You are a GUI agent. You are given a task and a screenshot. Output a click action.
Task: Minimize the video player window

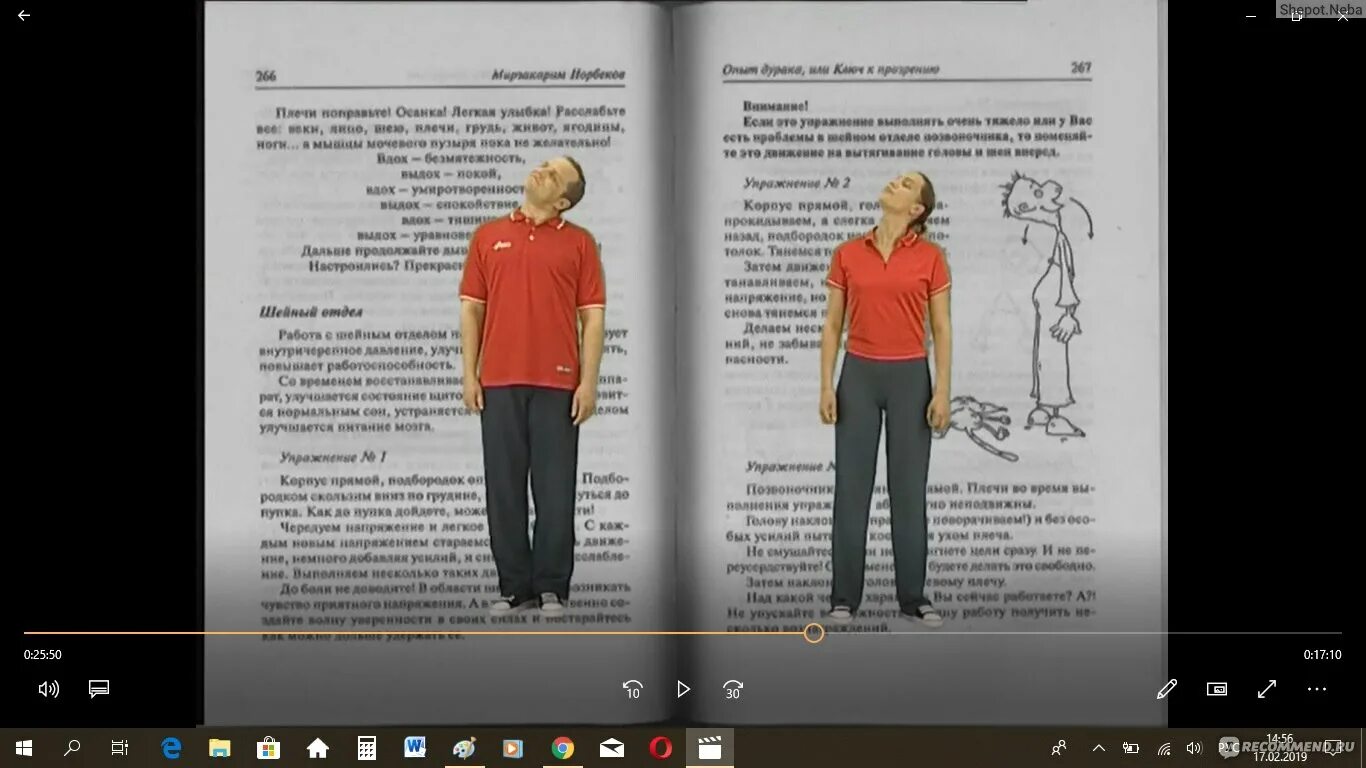1251,16
